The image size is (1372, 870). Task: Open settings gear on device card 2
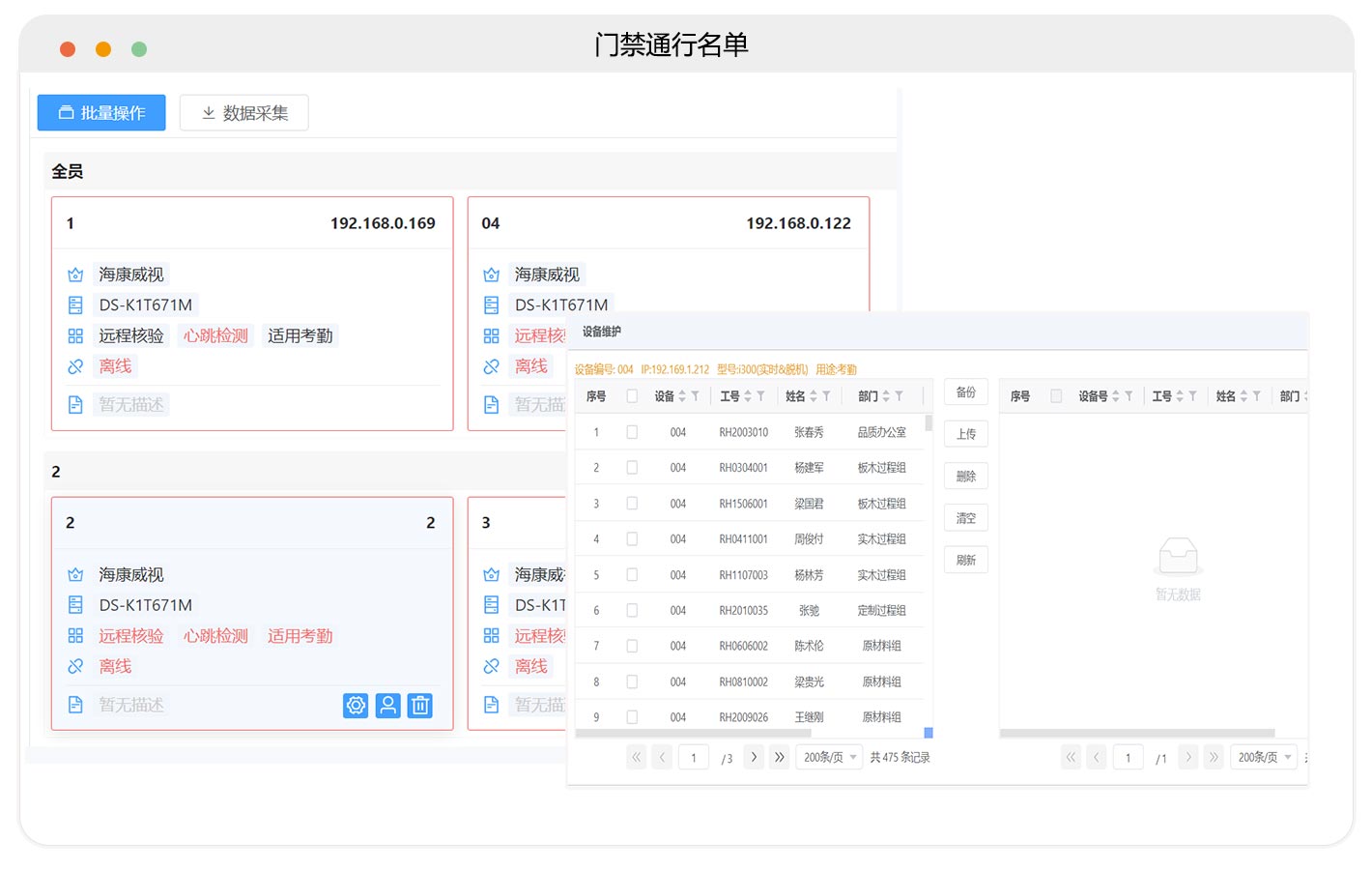[356, 706]
